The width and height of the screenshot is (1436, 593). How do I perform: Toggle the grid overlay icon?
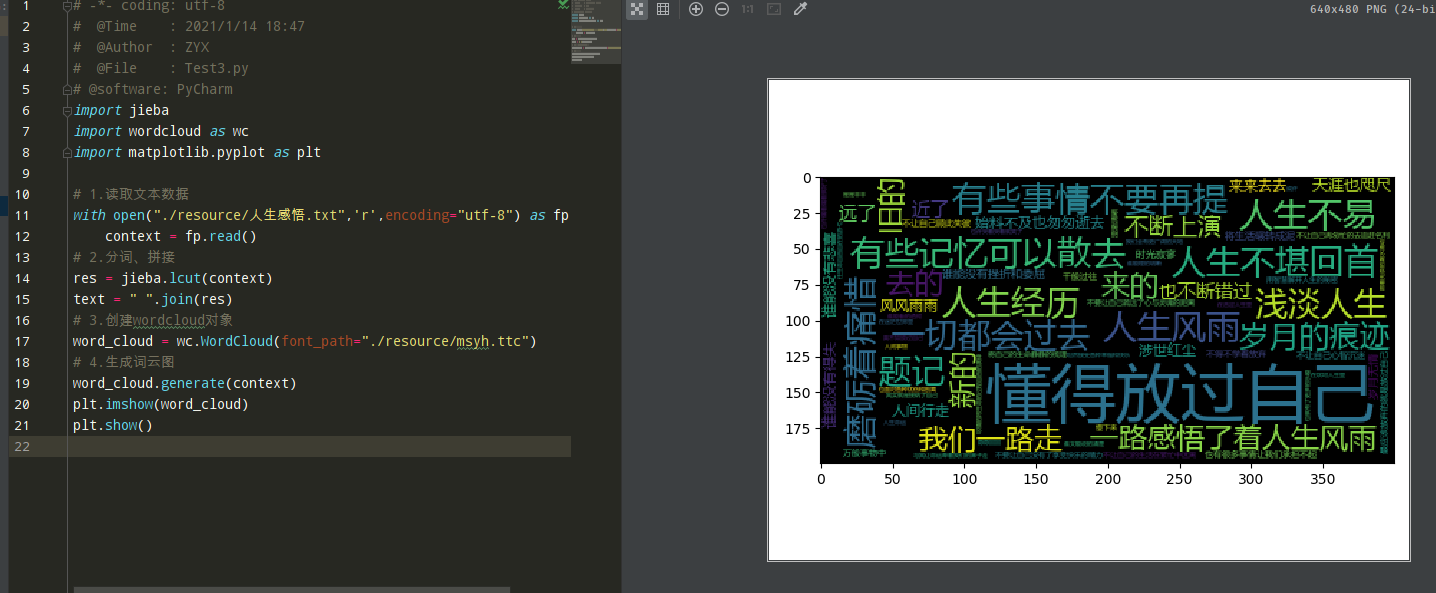coord(662,9)
